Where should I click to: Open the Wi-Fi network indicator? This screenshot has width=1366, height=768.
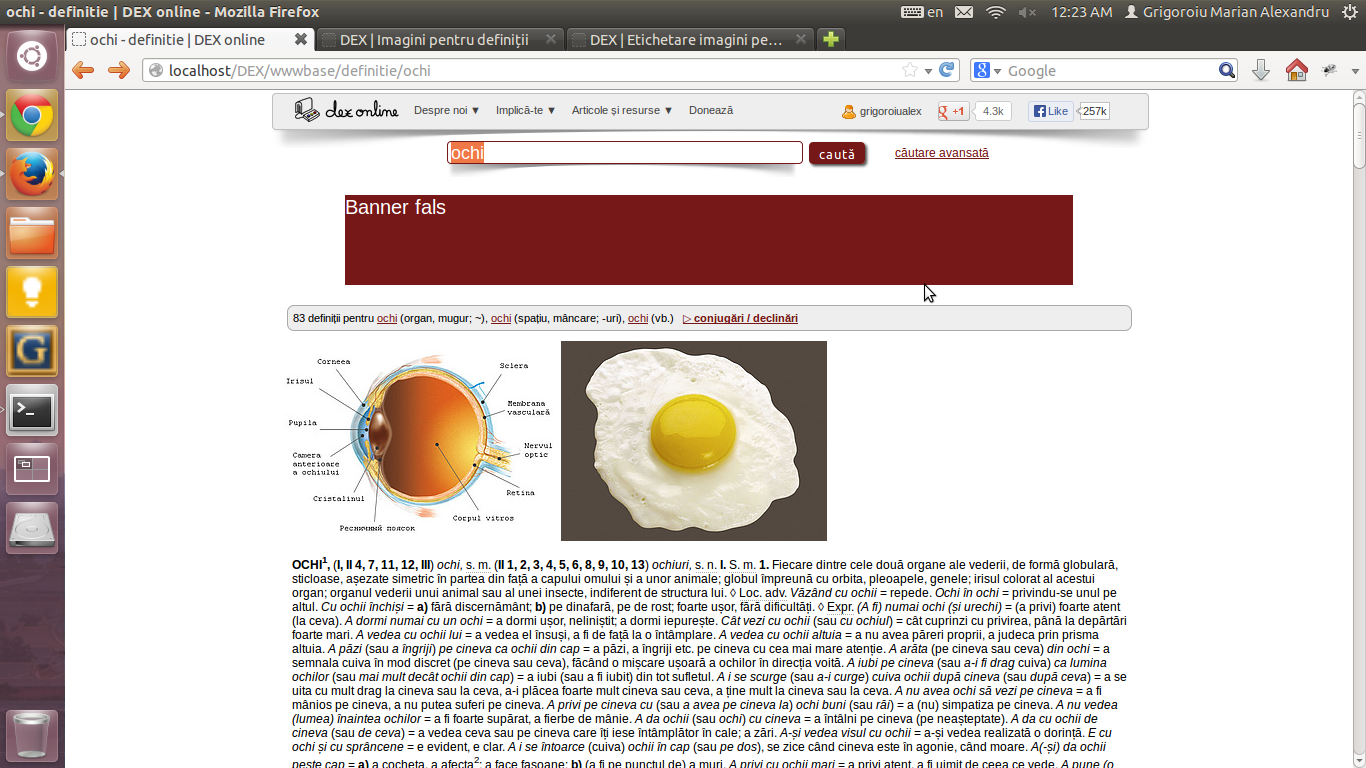pyautogui.click(x=995, y=12)
